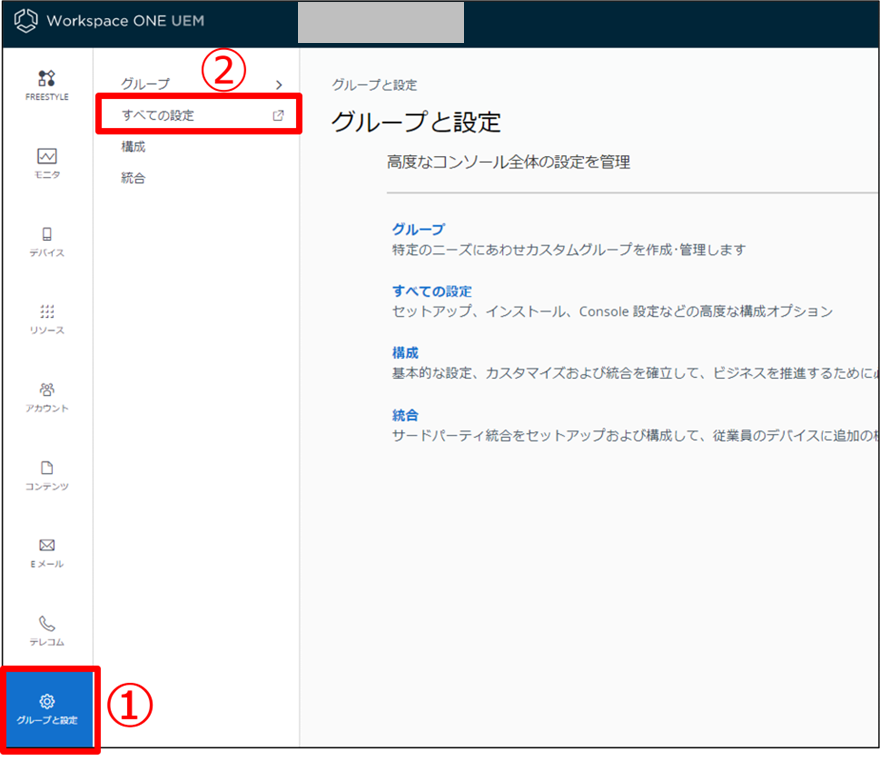
Task: Click the description starting with サードパーティ統合
Action: coord(635,435)
